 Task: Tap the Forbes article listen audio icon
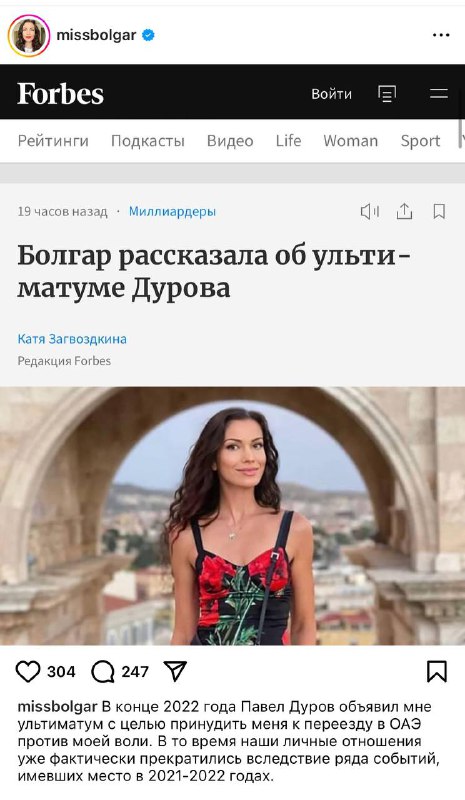click(x=370, y=211)
